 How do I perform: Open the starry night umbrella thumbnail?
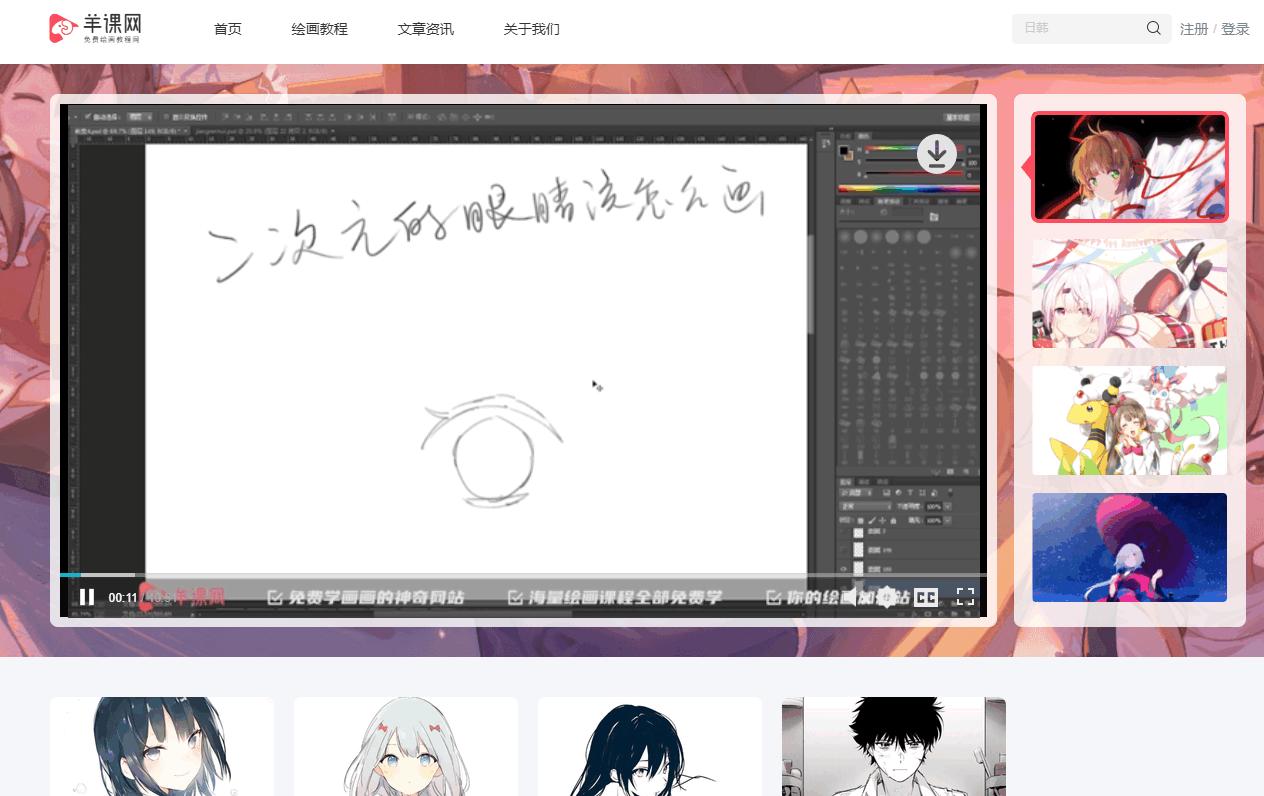coord(1129,547)
